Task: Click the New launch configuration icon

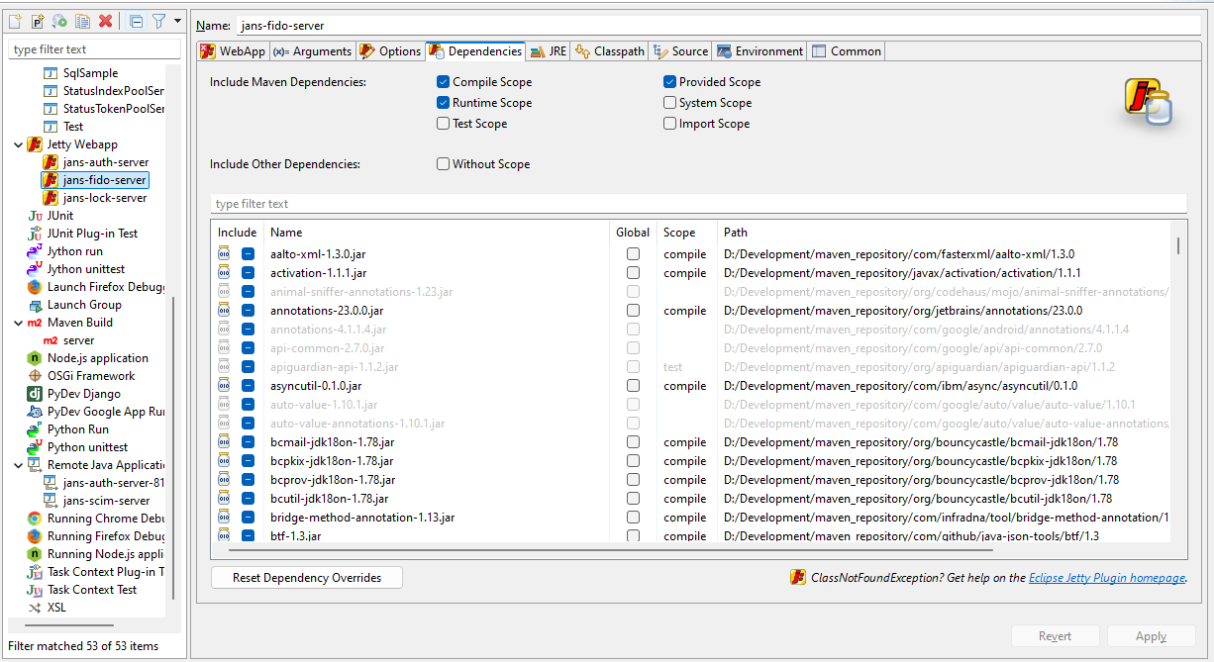Action: coord(15,21)
